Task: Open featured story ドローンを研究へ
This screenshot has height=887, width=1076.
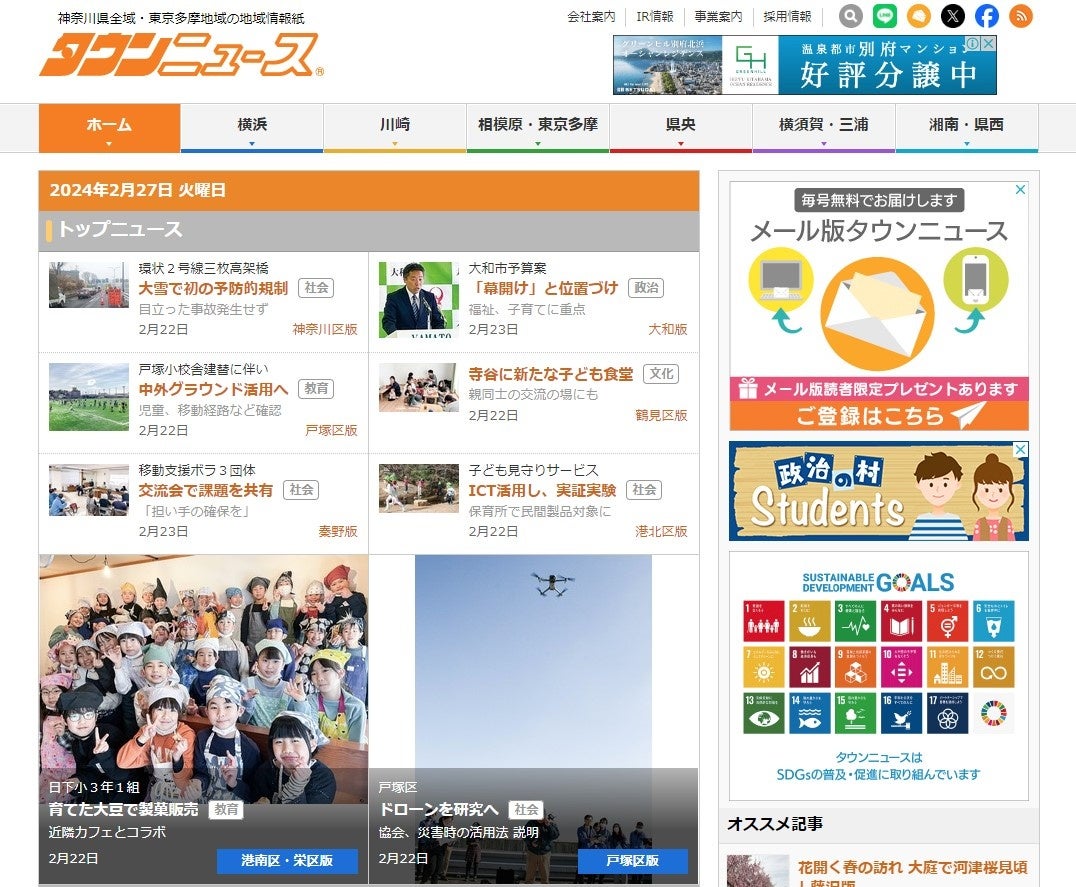Action: (438, 809)
